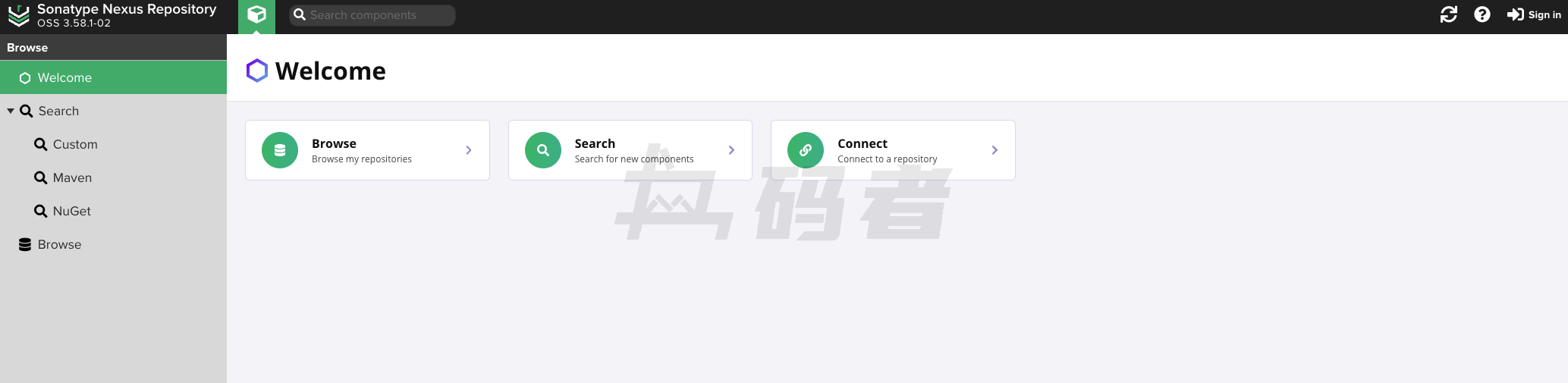1568x383 pixels.
Task: Click the refresh icon in top bar
Action: (x=1448, y=14)
